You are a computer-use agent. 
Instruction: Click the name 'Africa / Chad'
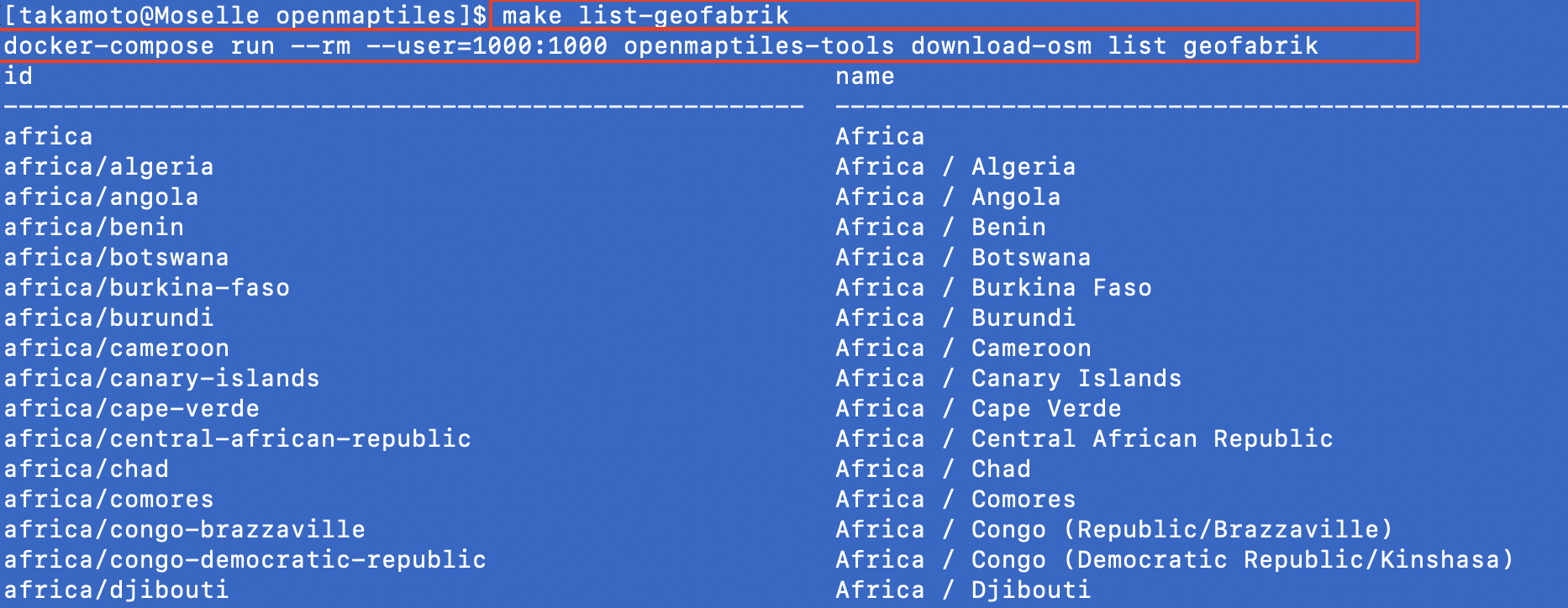(x=933, y=469)
